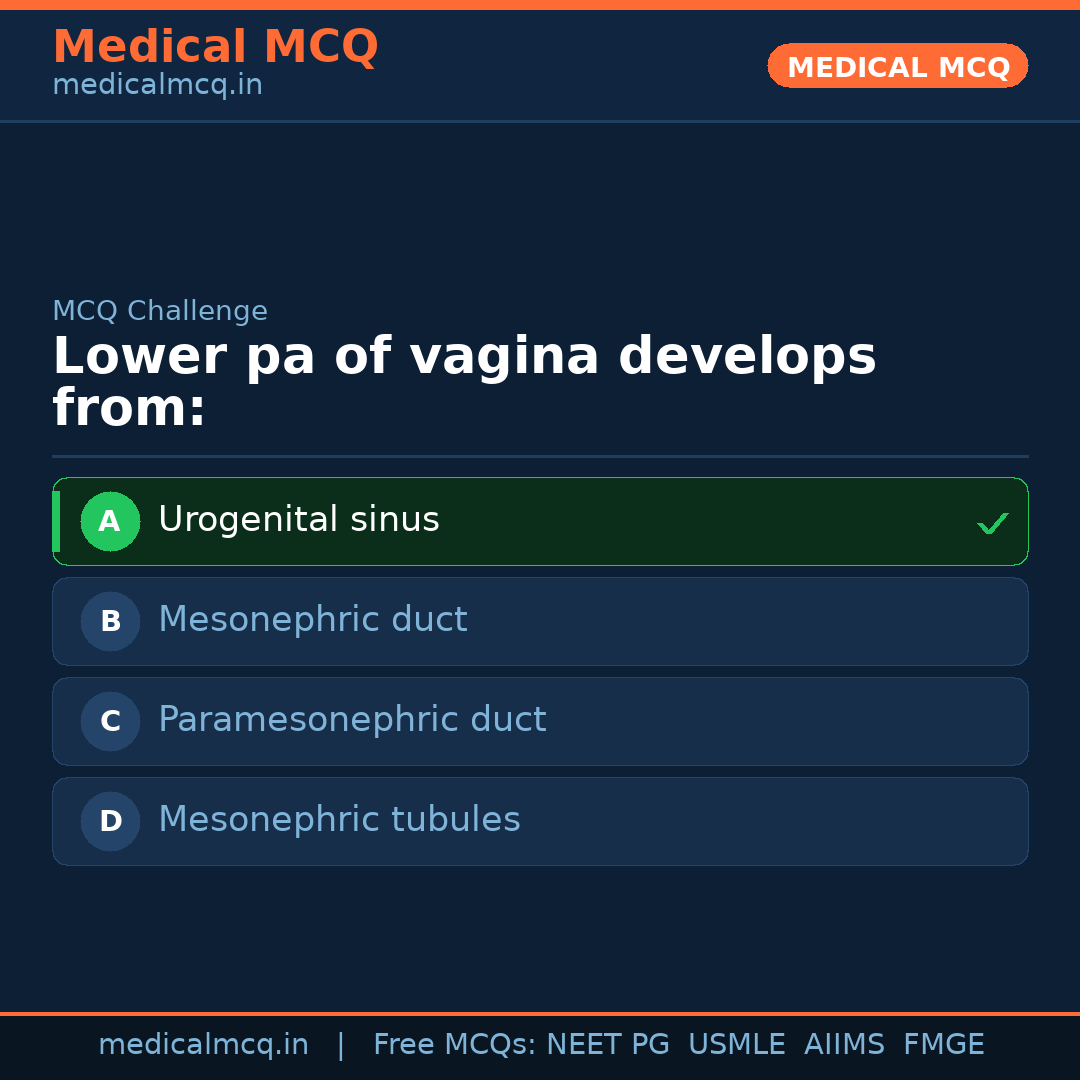Expand the MCQ Challenge section
The image size is (1080, 1080).
point(160,310)
